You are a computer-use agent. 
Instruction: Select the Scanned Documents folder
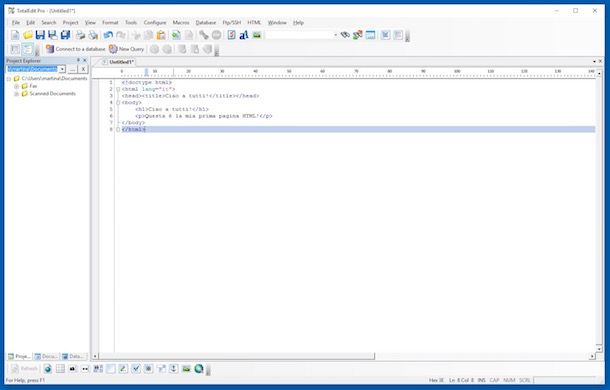(53, 94)
